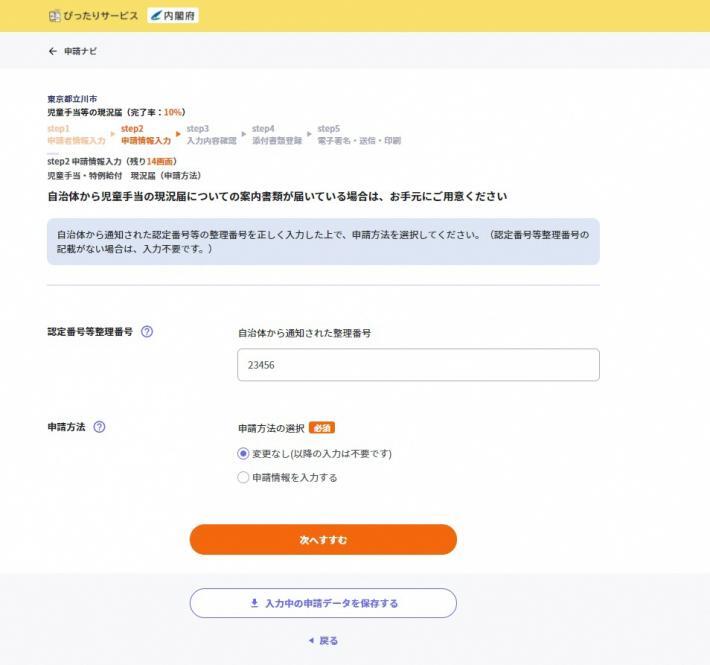Click the 必須 badge
The height and width of the screenshot is (665, 710).
[x=322, y=428]
